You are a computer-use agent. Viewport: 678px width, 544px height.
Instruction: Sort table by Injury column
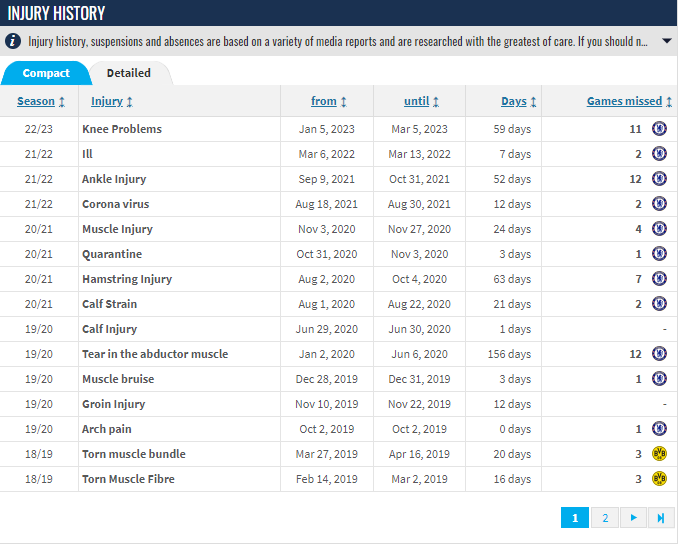pyautogui.click(x=112, y=101)
